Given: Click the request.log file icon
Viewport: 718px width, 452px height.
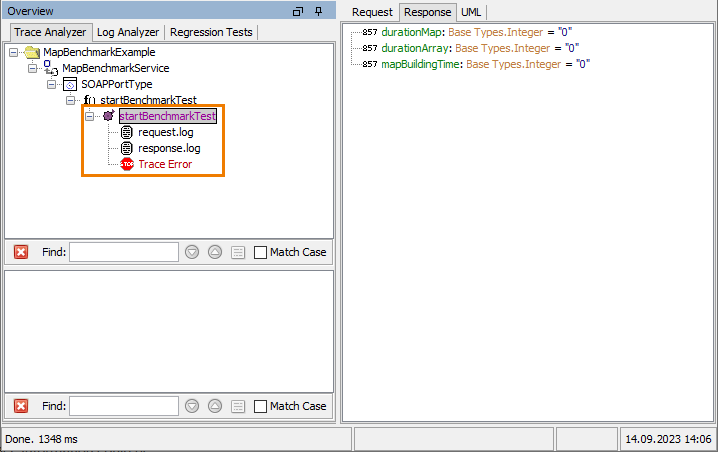Looking at the screenshot, I should [127, 132].
